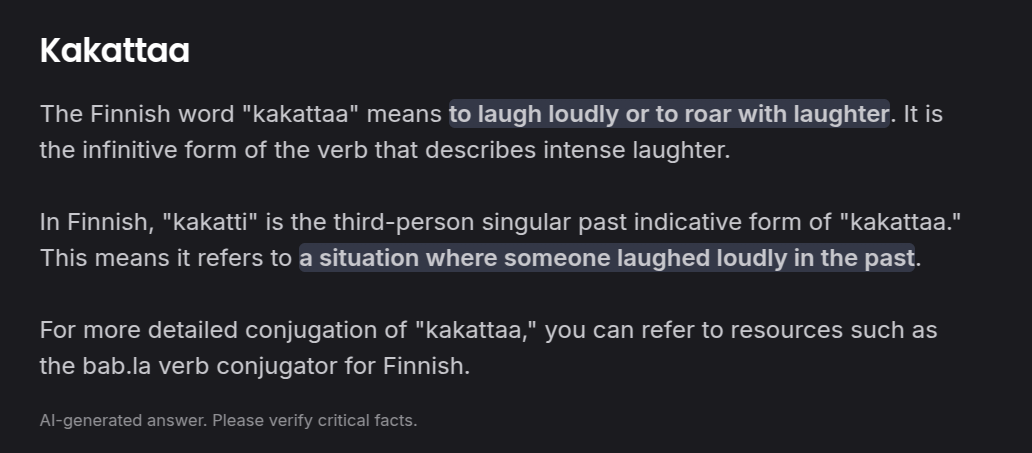This screenshot has height=453, width=1032.
Task: Click the quoted word "kakatti"
Action: click(x=215, y=222)
